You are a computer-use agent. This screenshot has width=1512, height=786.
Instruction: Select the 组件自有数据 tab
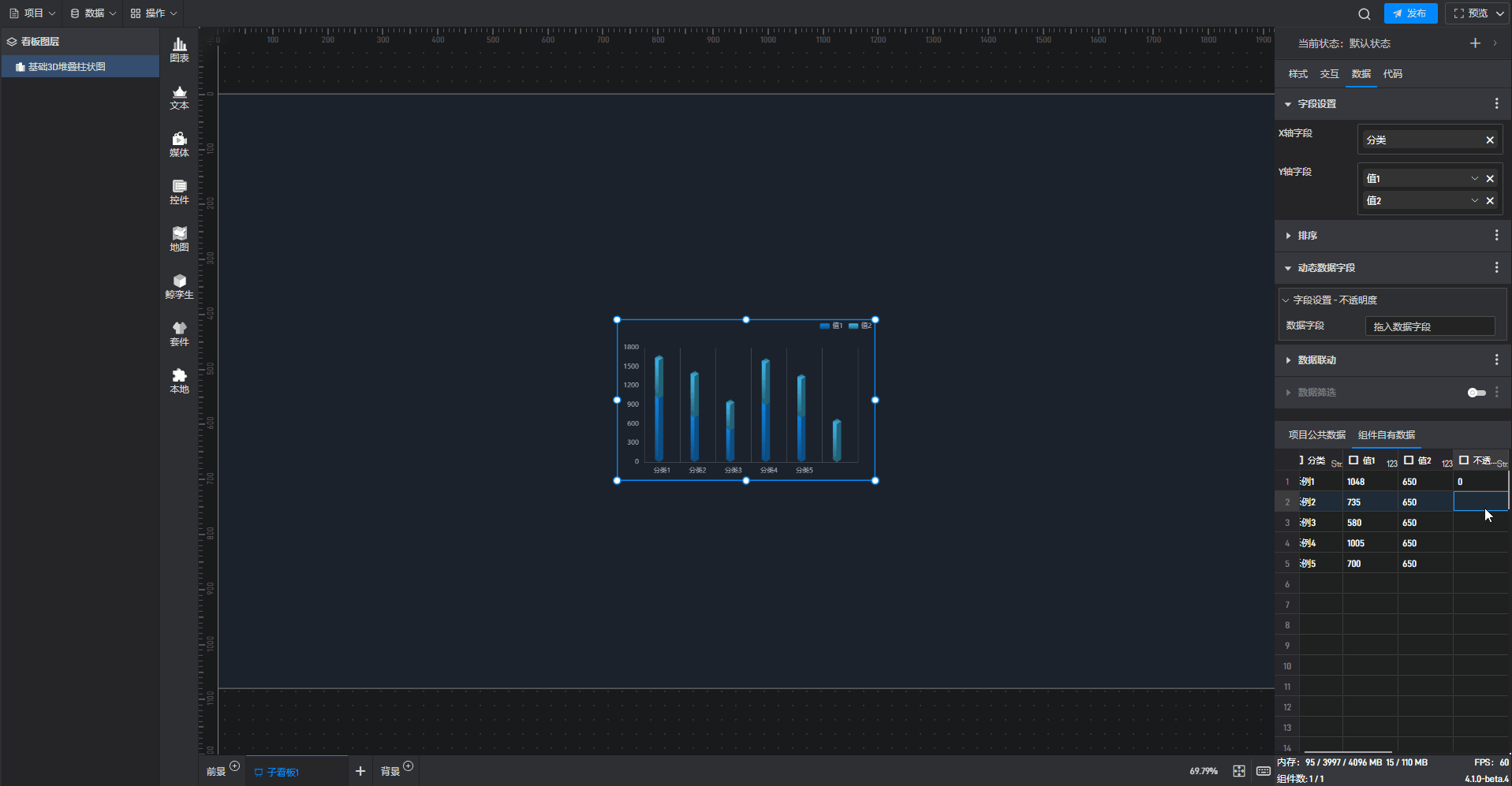click(1386, 435)
